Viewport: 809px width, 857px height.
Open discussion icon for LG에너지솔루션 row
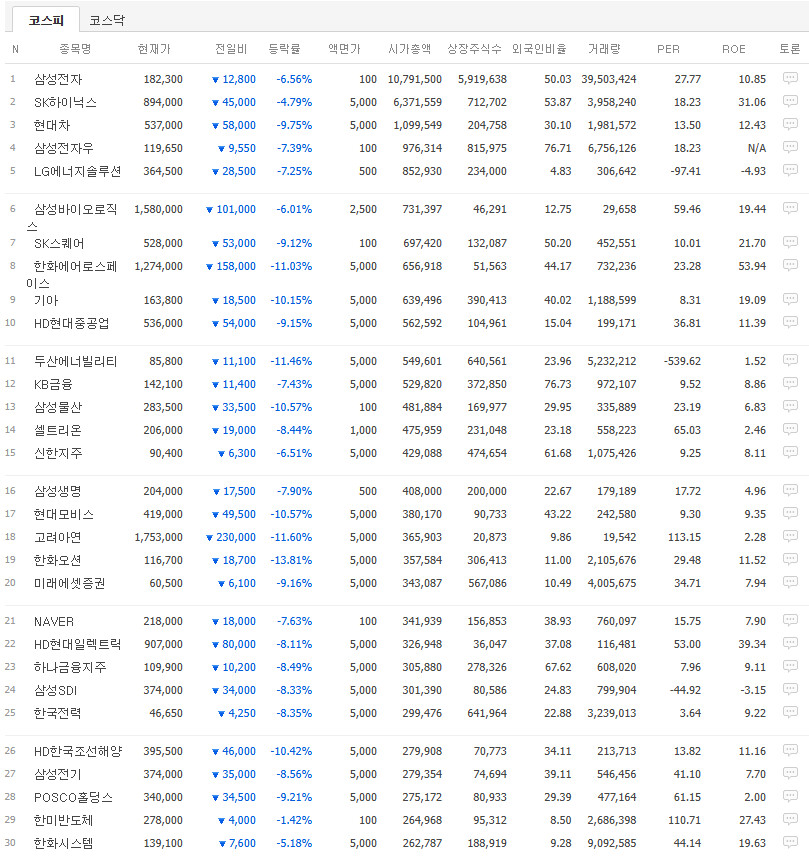point(790,170)
